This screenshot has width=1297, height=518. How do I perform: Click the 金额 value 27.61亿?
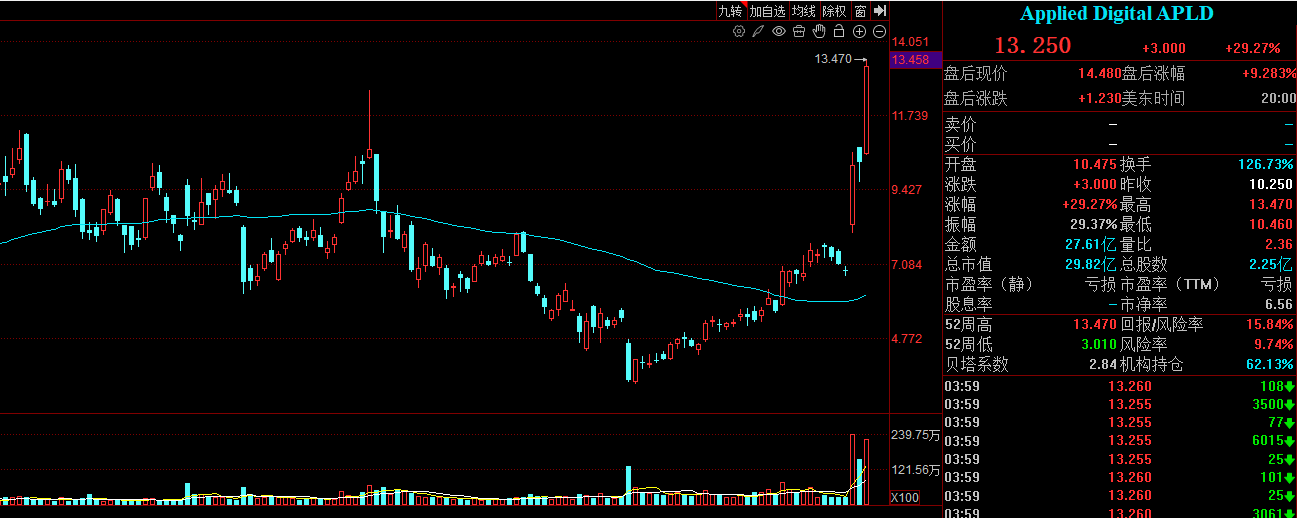(1091, 244)
